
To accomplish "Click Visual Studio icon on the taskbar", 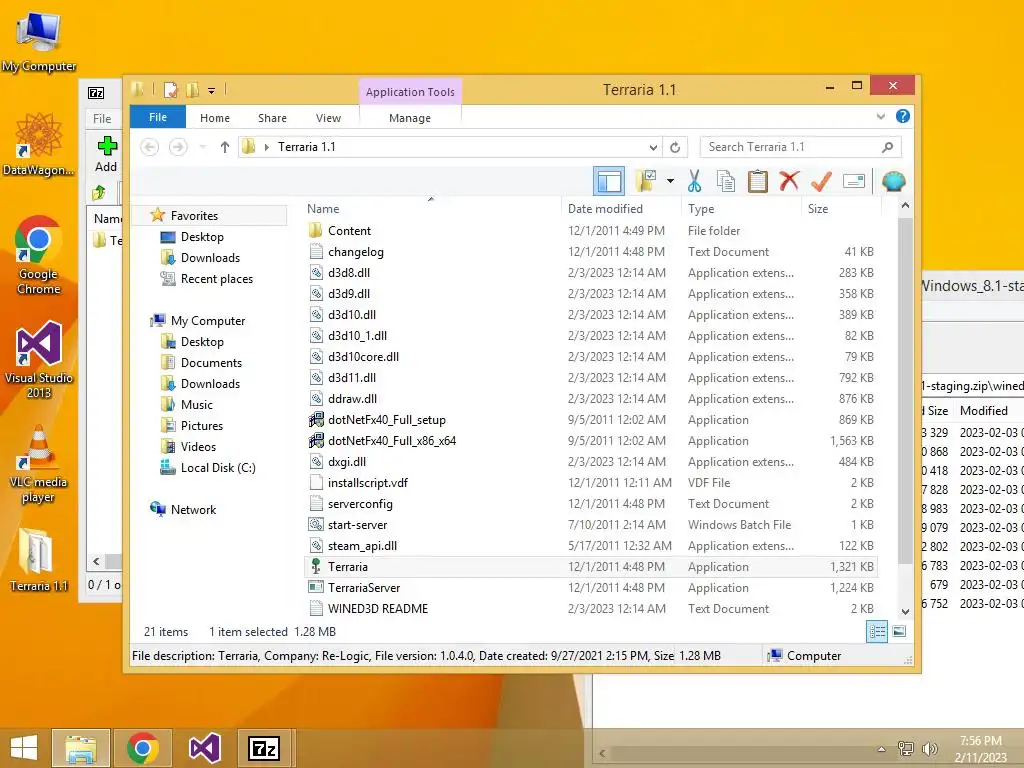I will click(204, 748).
